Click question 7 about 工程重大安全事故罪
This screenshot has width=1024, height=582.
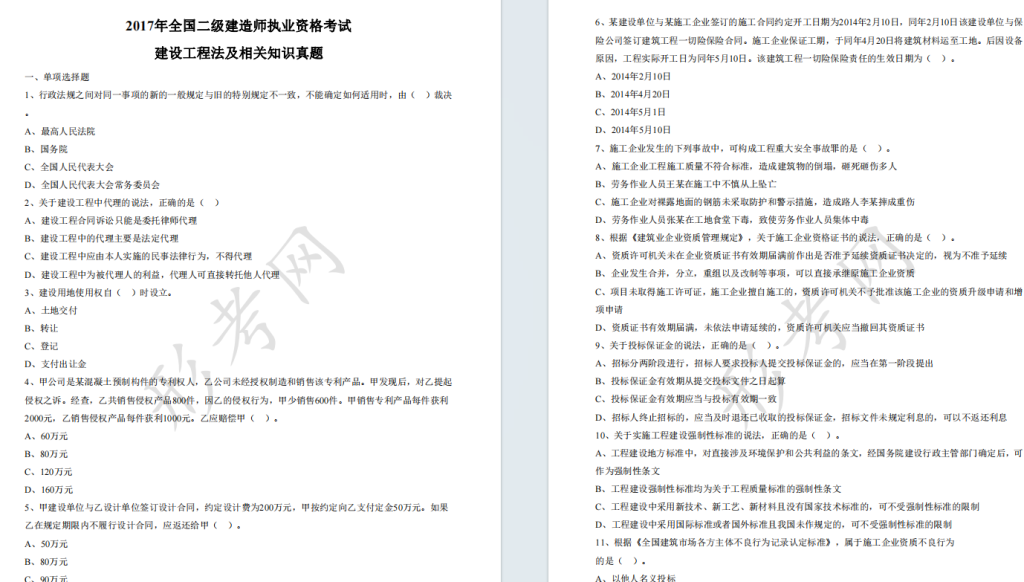pyautogui.click(x=743, y=148)
